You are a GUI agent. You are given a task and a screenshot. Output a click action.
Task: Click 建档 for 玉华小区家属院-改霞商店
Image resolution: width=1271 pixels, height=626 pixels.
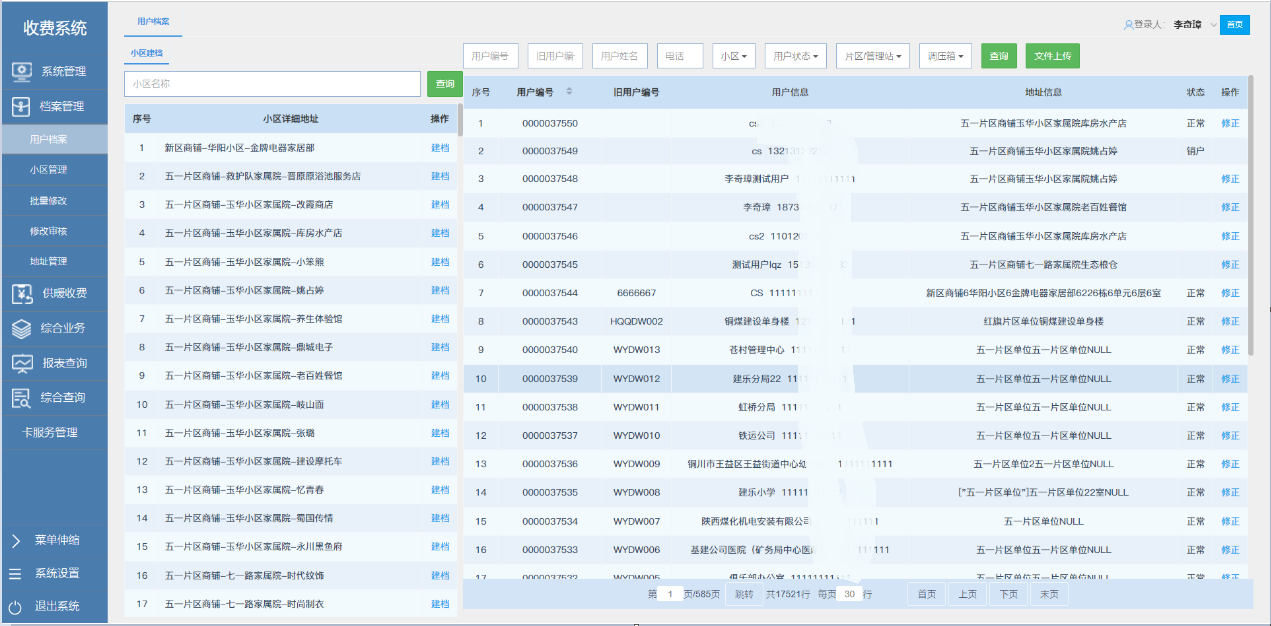click(x=440, y=205)
